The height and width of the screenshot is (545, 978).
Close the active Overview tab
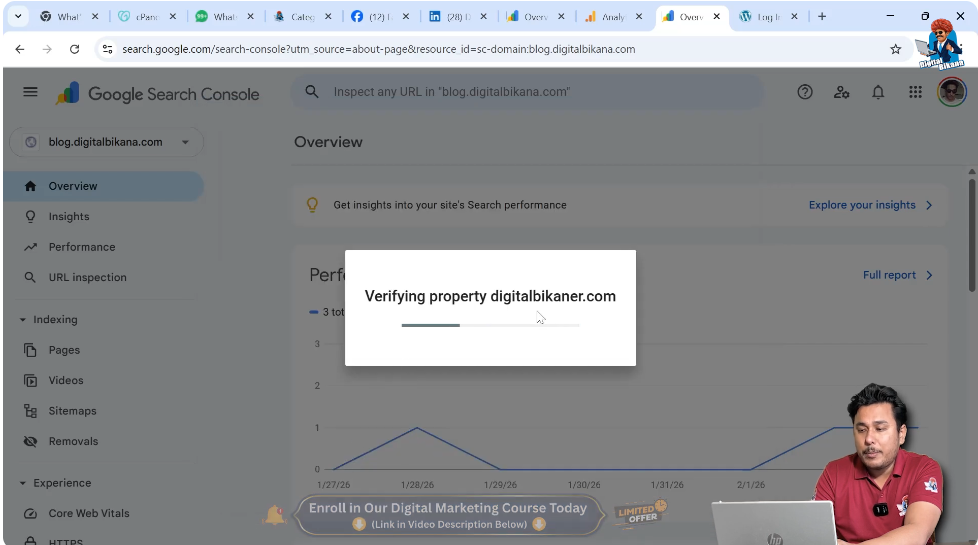717,17
